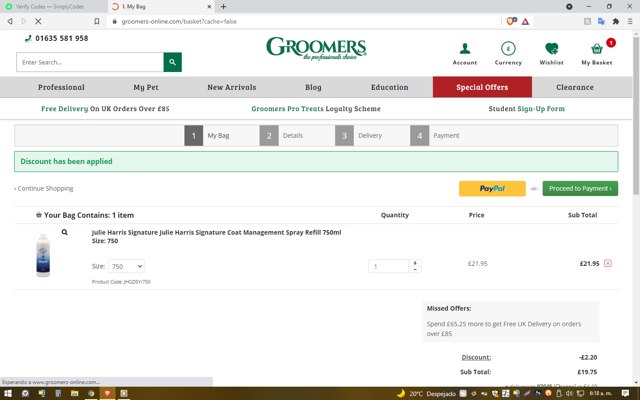Remove item with the red X icon

click(608, 263)
